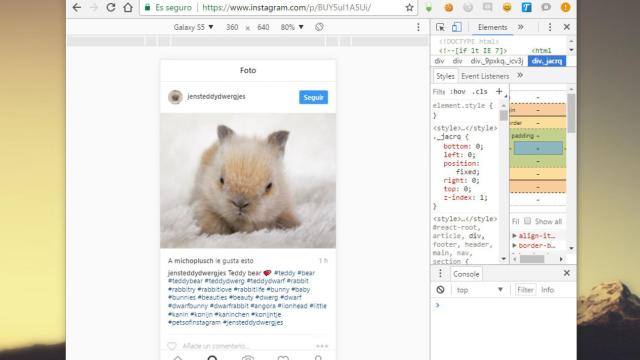Open DevTools three-dot customize menu
This screenshot has width=640, height=360.
point(550,27)
